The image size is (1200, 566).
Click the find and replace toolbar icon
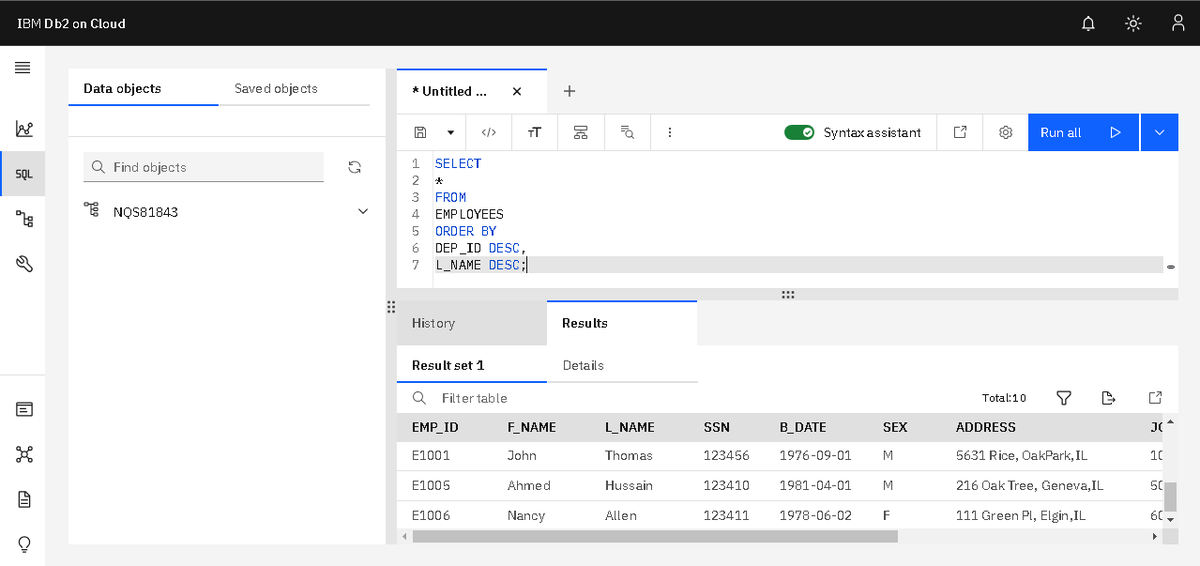[627, 132]
